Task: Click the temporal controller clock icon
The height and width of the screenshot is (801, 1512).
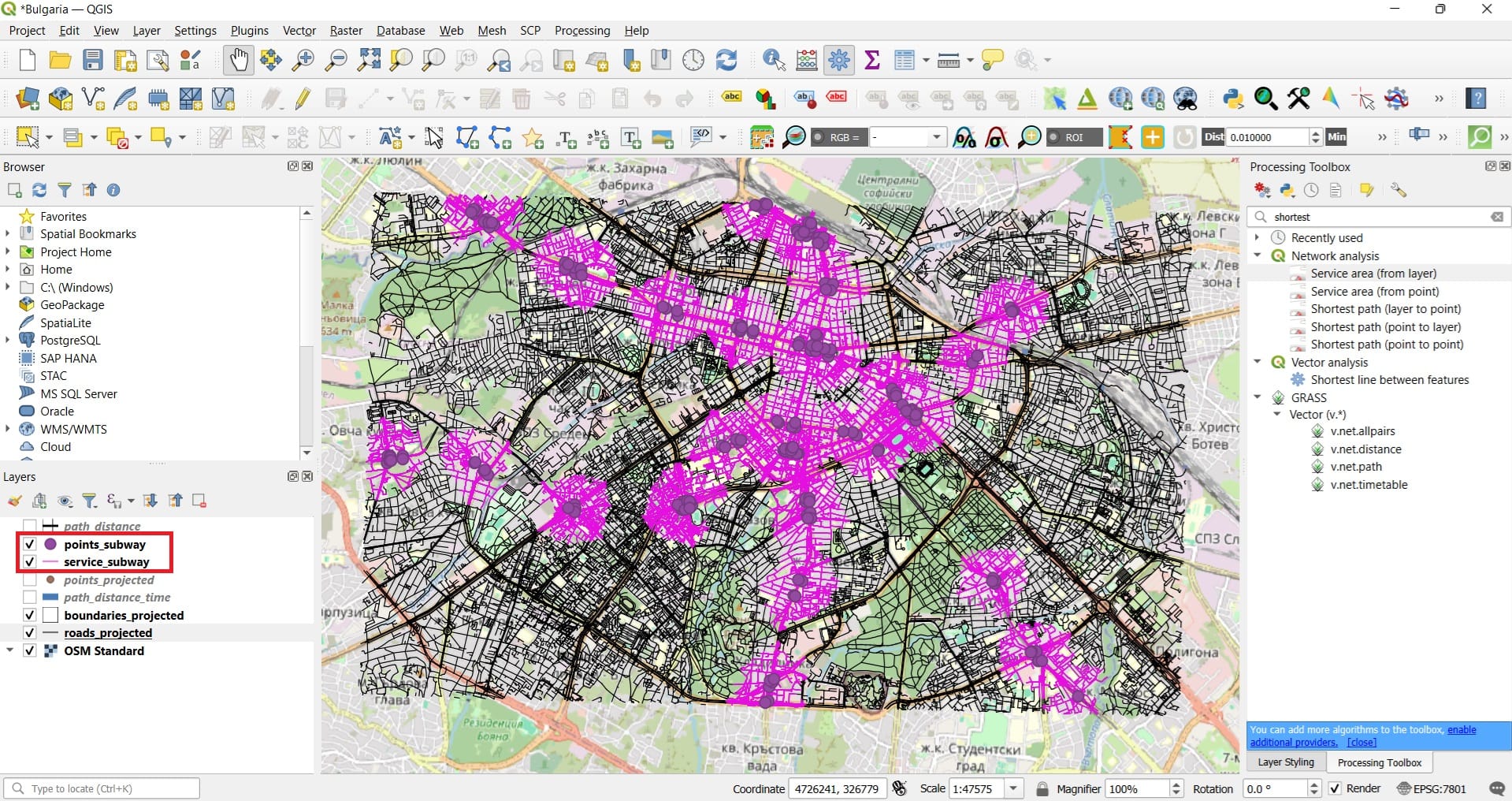Action: pos(693,60)
